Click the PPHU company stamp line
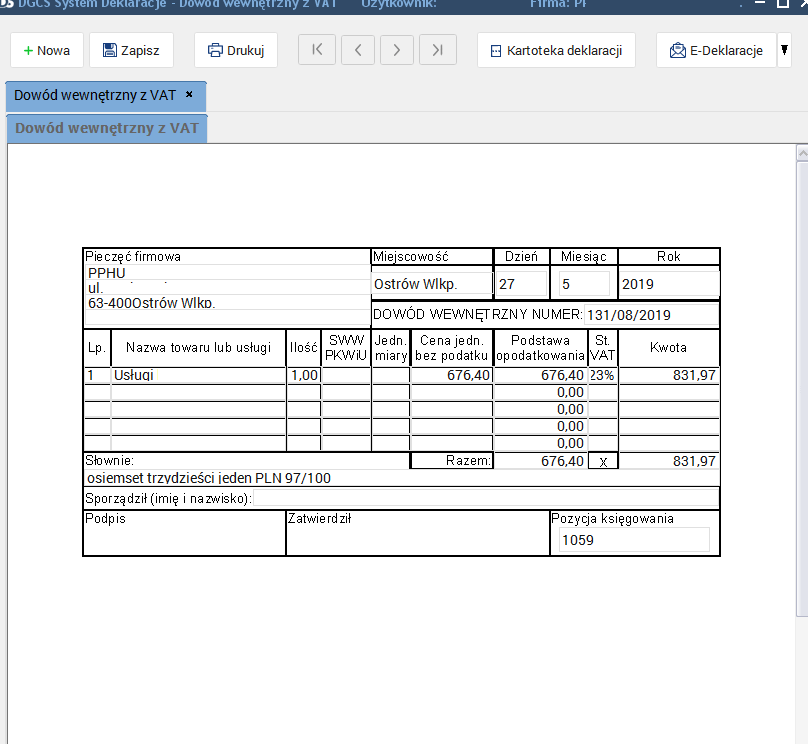Screen dimensions: 808x744 228,273
